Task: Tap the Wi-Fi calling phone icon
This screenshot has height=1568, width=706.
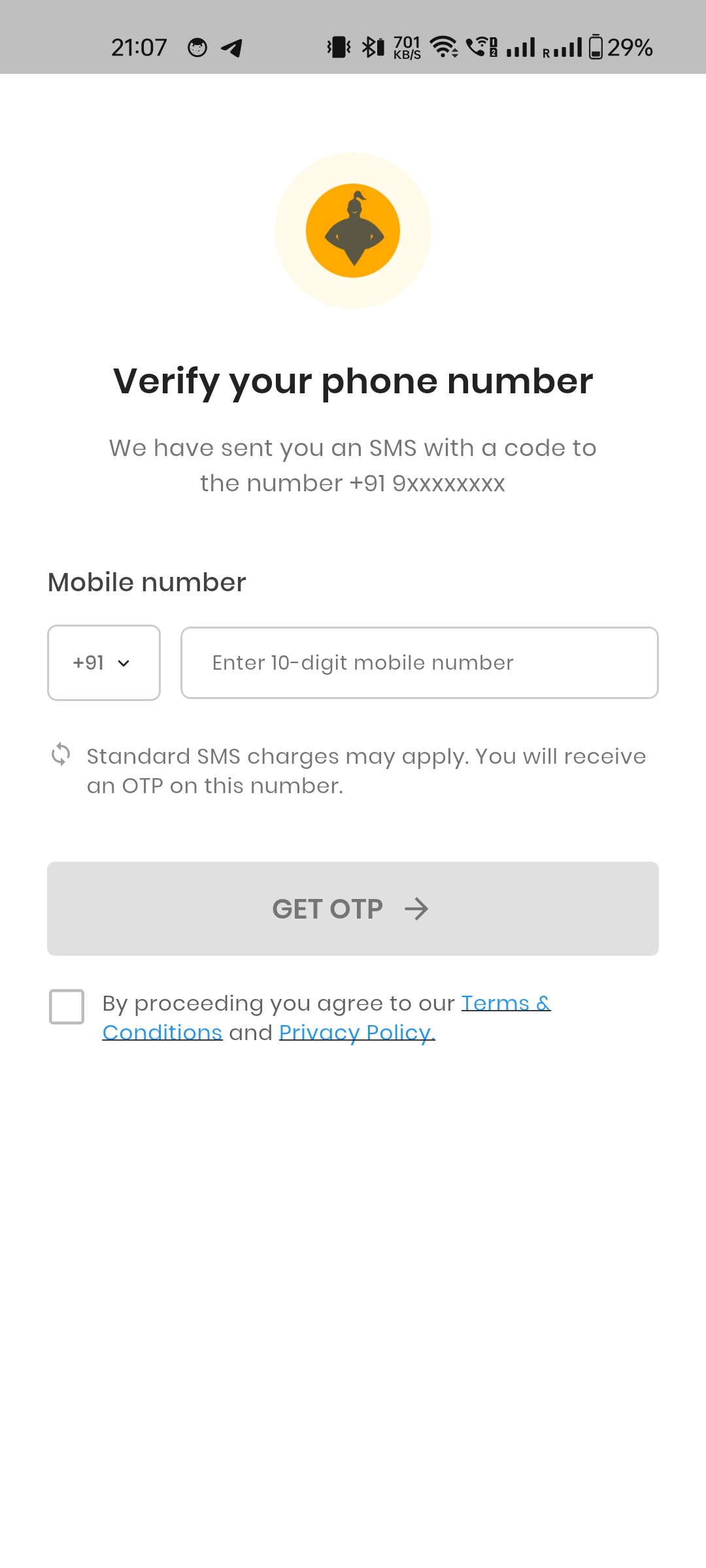Action: pyautogui.click(x=482, y=47)
